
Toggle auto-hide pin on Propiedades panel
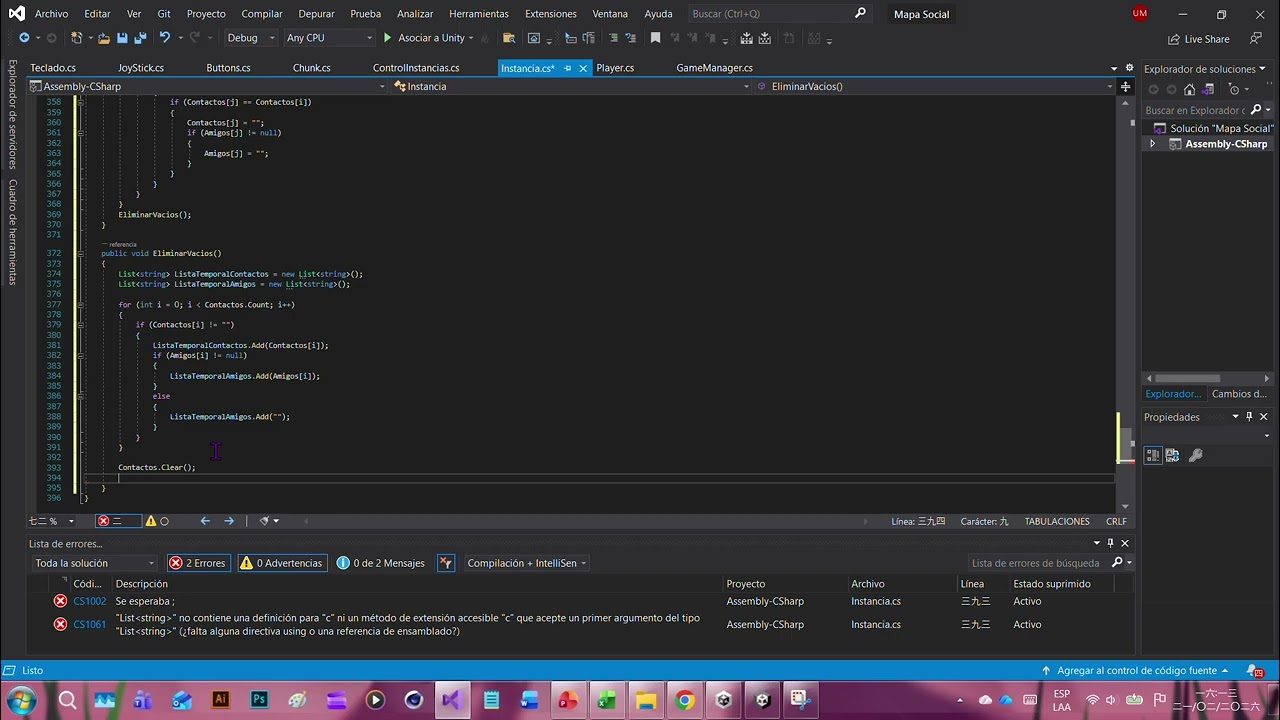coord(1249,417)
